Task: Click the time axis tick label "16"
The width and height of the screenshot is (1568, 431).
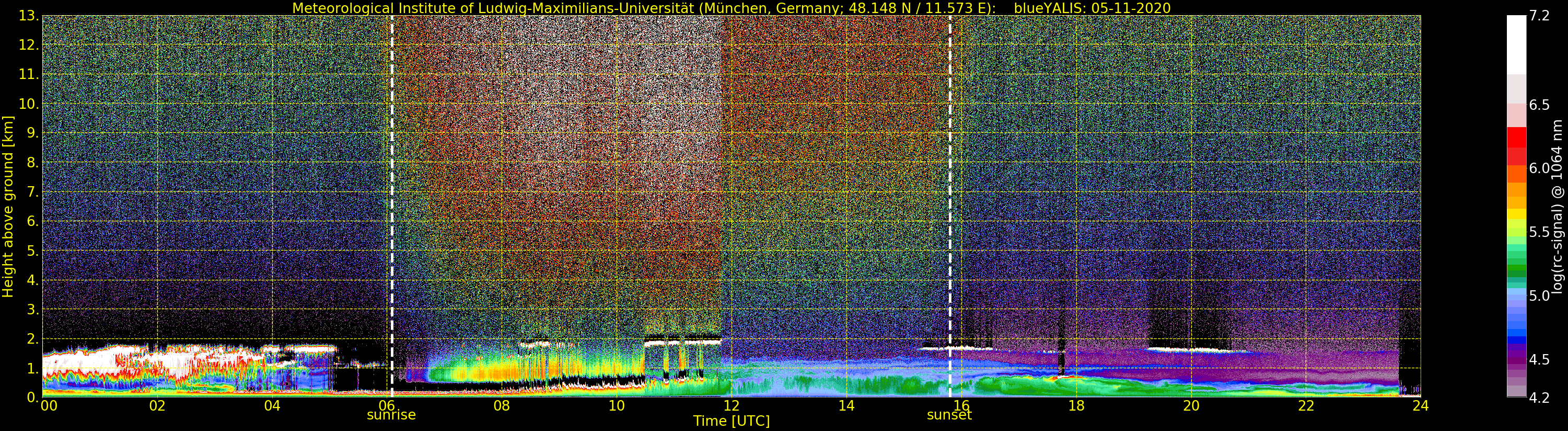Action: tap(961, 406)
